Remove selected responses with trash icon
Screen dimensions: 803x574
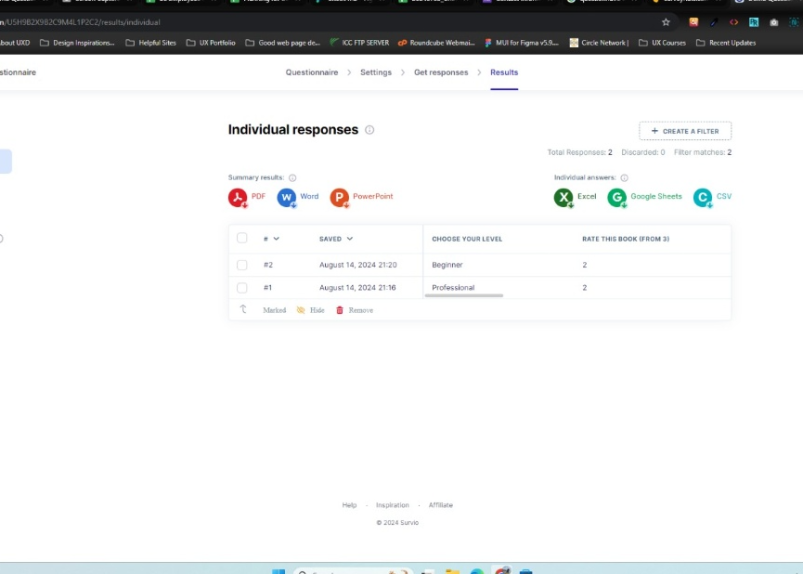[x=354, y=310]
